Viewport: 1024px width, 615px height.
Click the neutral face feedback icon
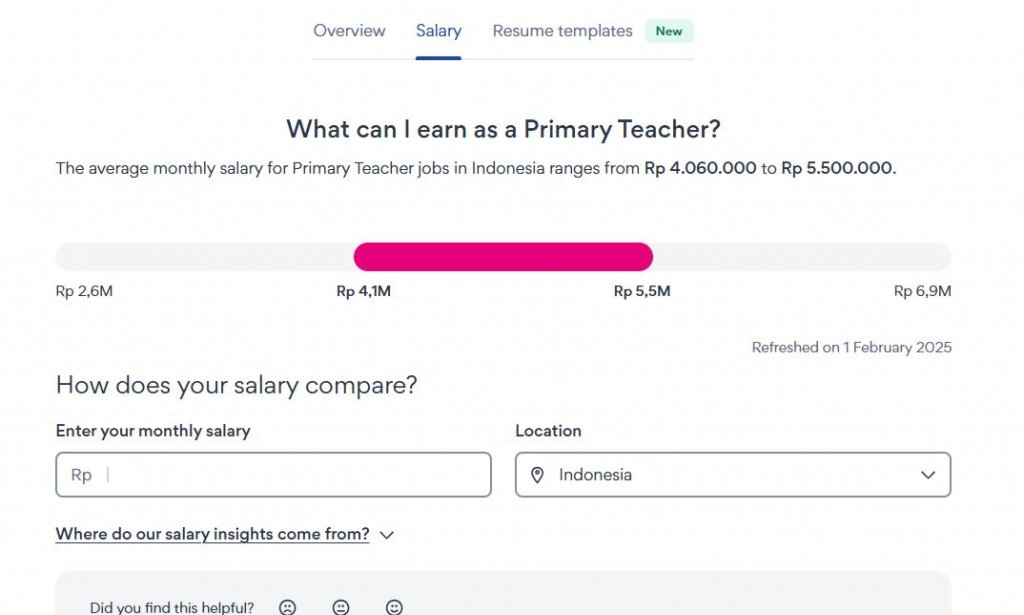[x=341, y=607]
